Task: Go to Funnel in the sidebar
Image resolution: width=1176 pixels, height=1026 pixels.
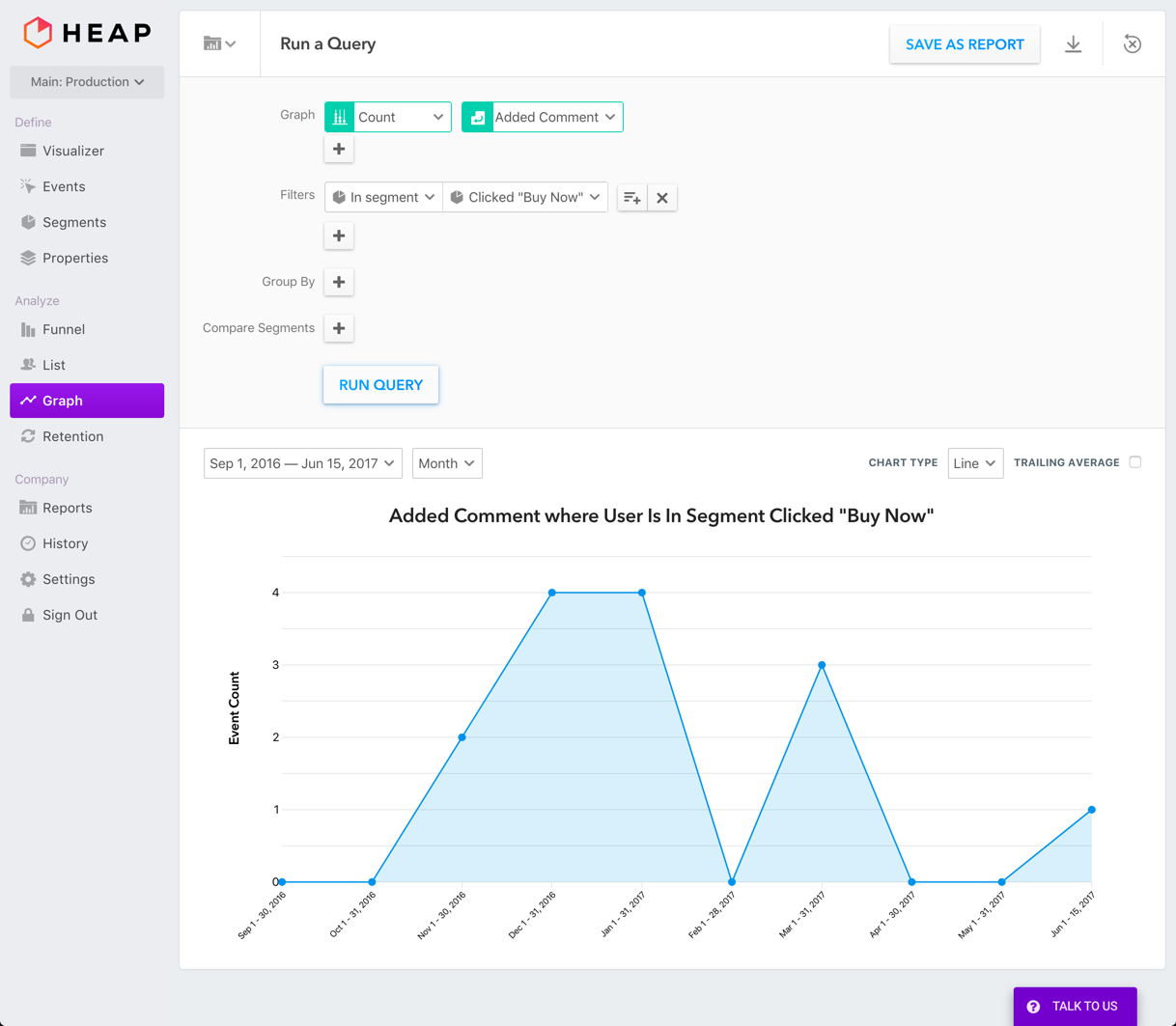Action: tap(64, 329)
